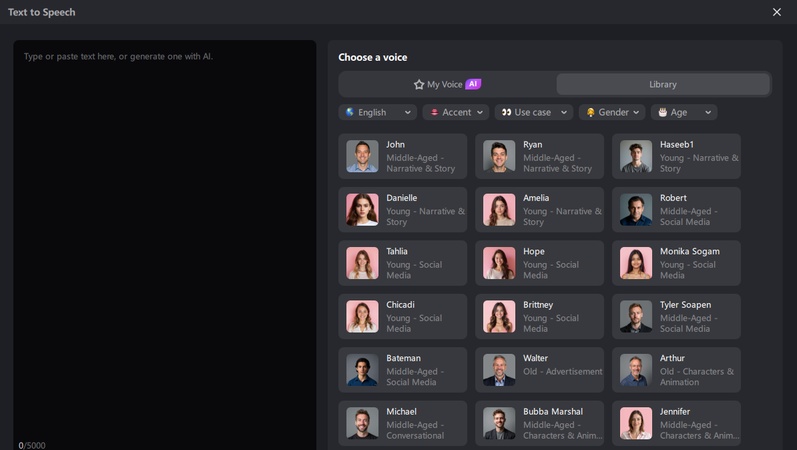Click Arthur's voice avatar

click(636, 370)
